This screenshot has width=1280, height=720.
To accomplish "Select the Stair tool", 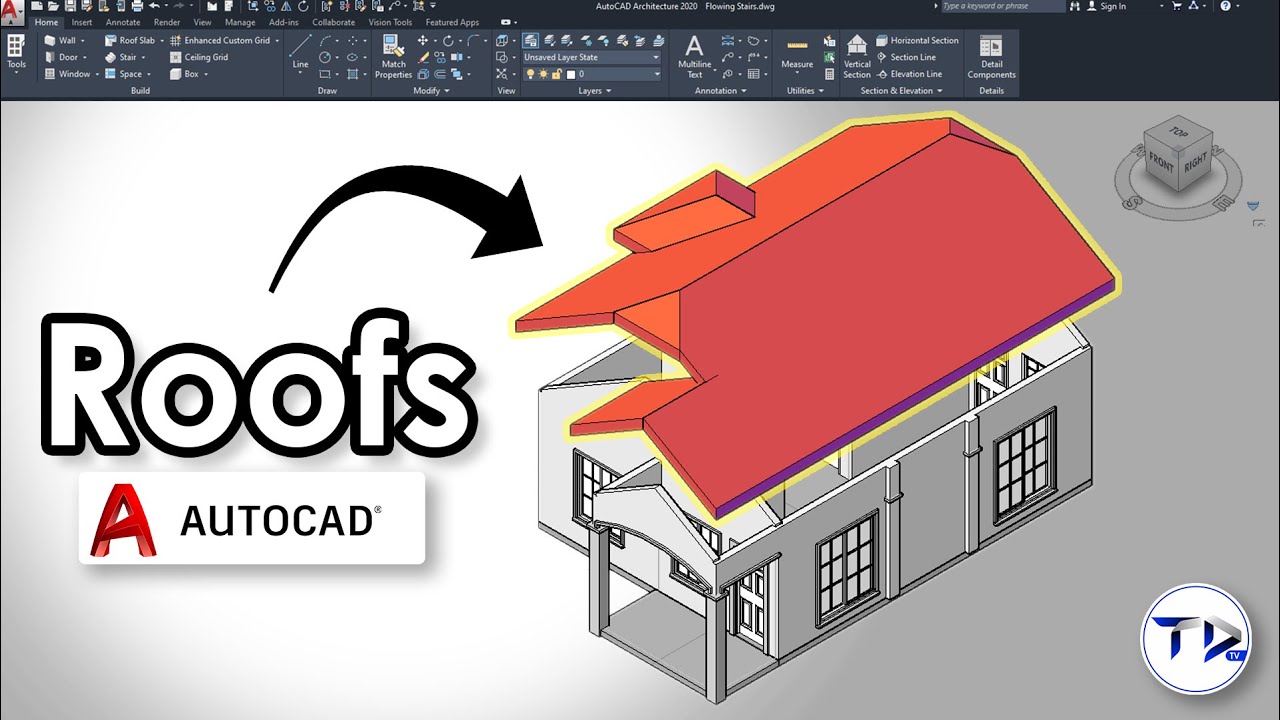I will tap(120, 57).
